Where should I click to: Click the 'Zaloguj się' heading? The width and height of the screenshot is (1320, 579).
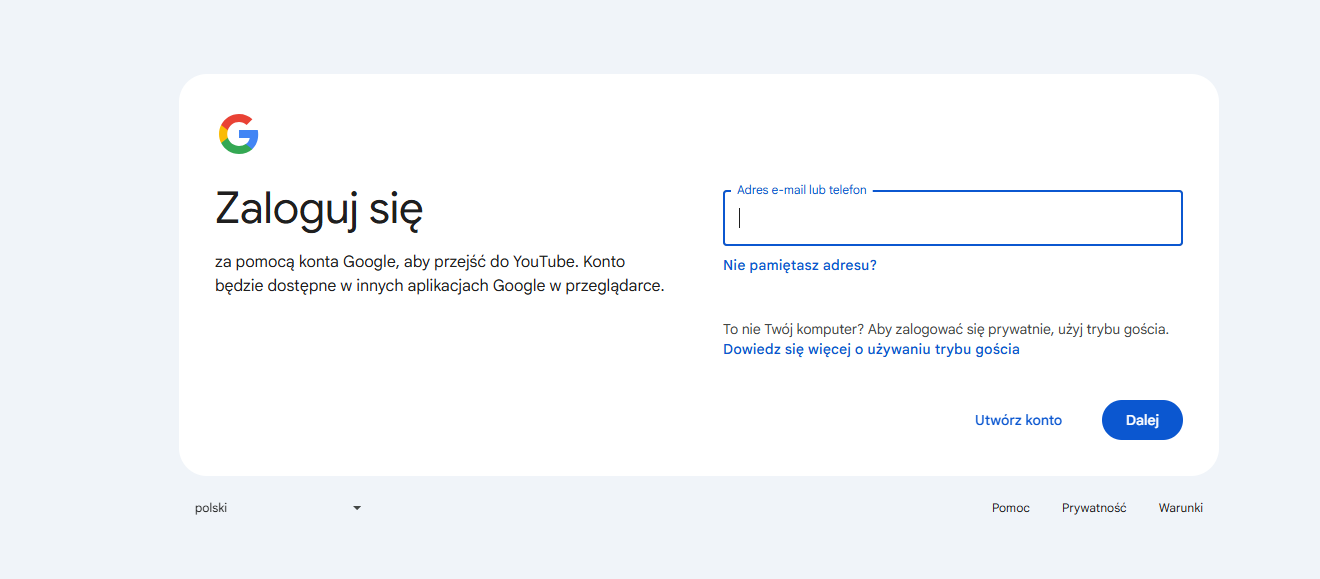[319, 209]
